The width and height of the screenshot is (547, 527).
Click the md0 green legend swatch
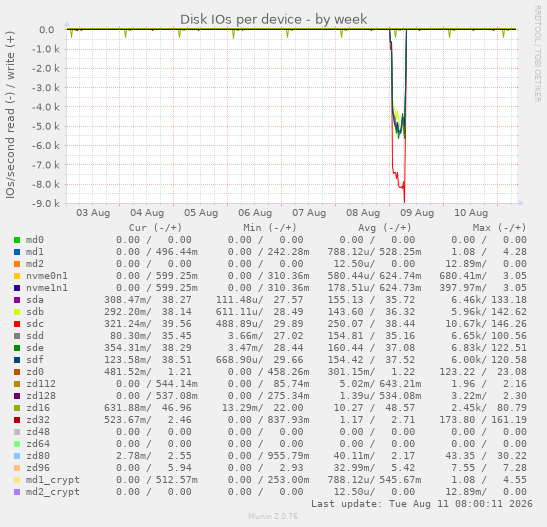coord(17,240)
